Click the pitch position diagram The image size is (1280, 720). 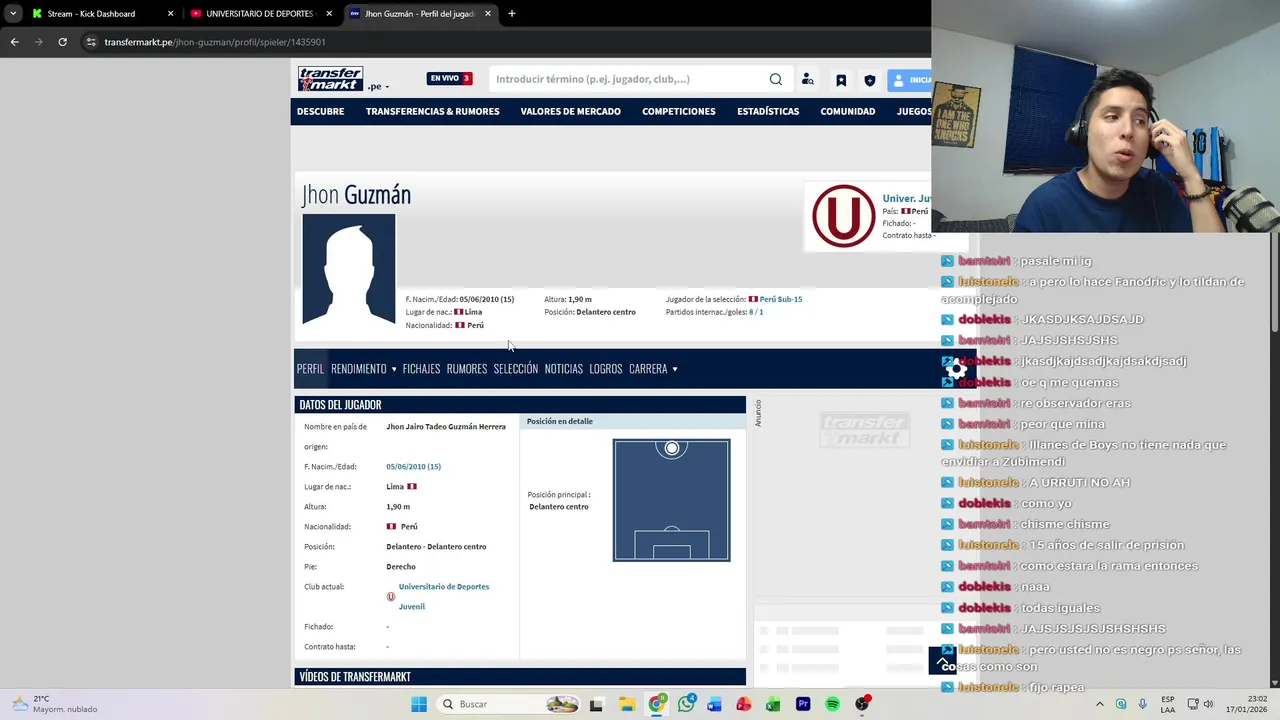tap(672, 500)
